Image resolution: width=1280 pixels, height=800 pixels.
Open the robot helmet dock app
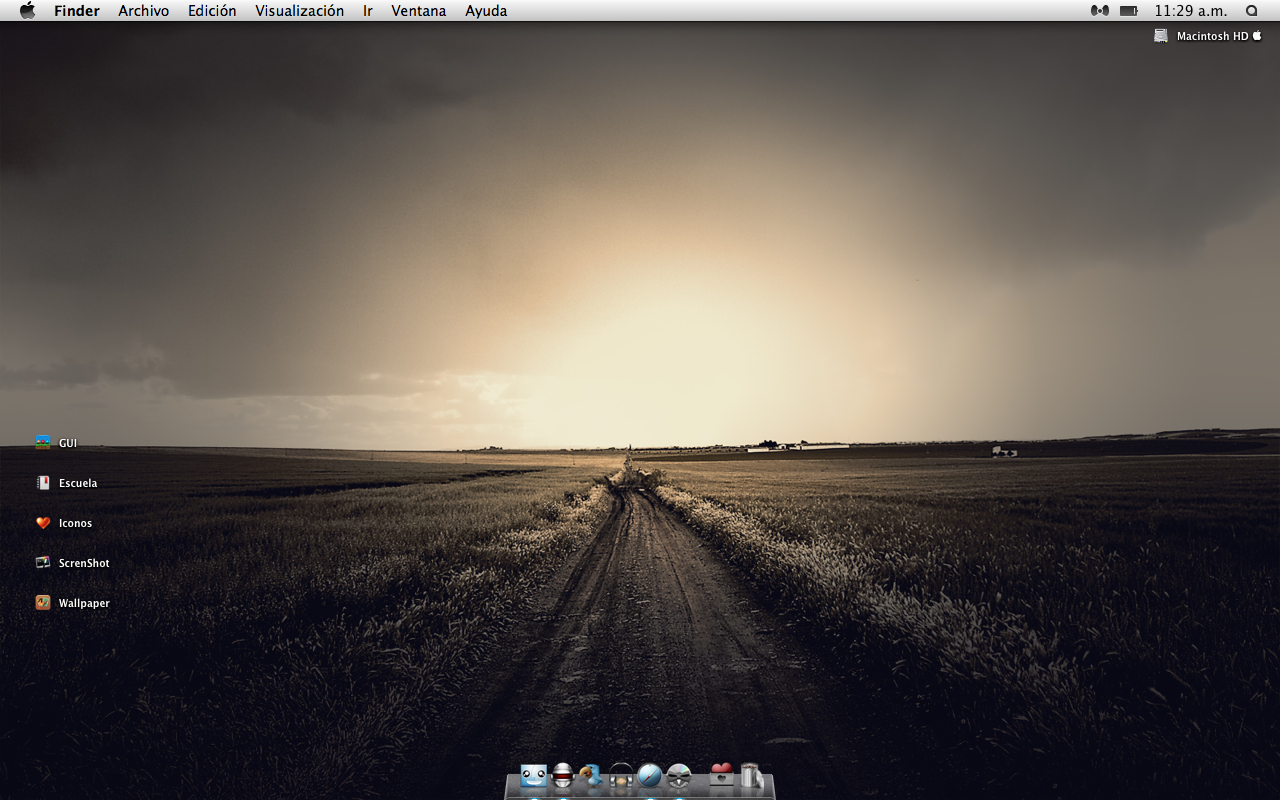pos(563,775)
